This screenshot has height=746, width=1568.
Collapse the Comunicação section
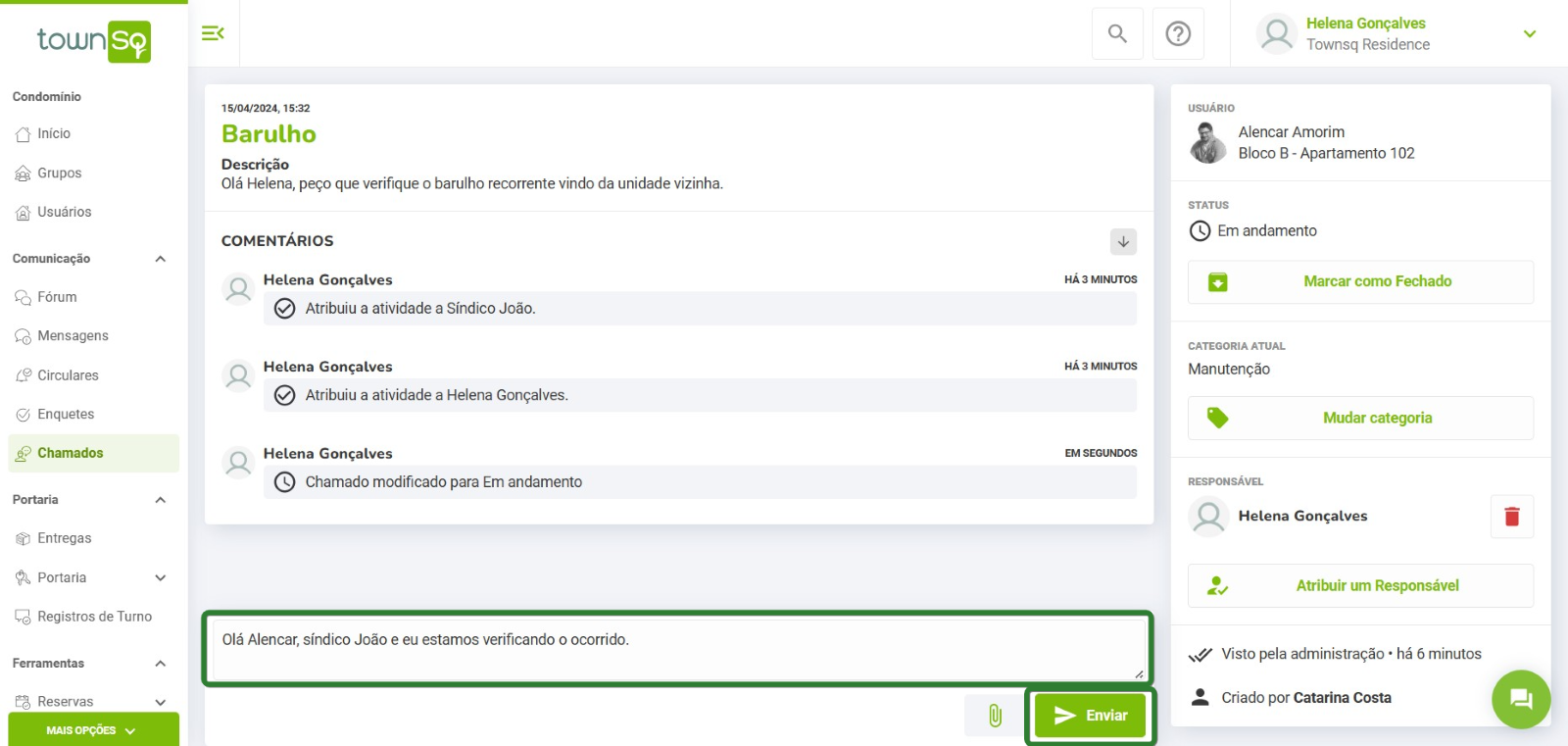coord(161,259)
